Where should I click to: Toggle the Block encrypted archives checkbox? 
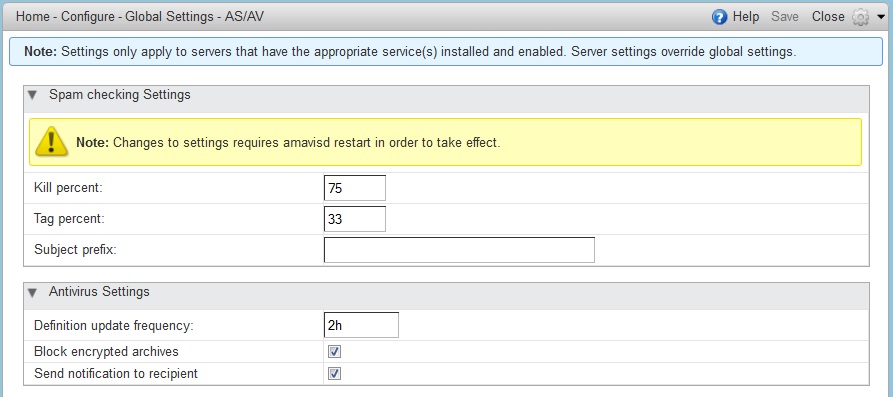coord(334,351)
